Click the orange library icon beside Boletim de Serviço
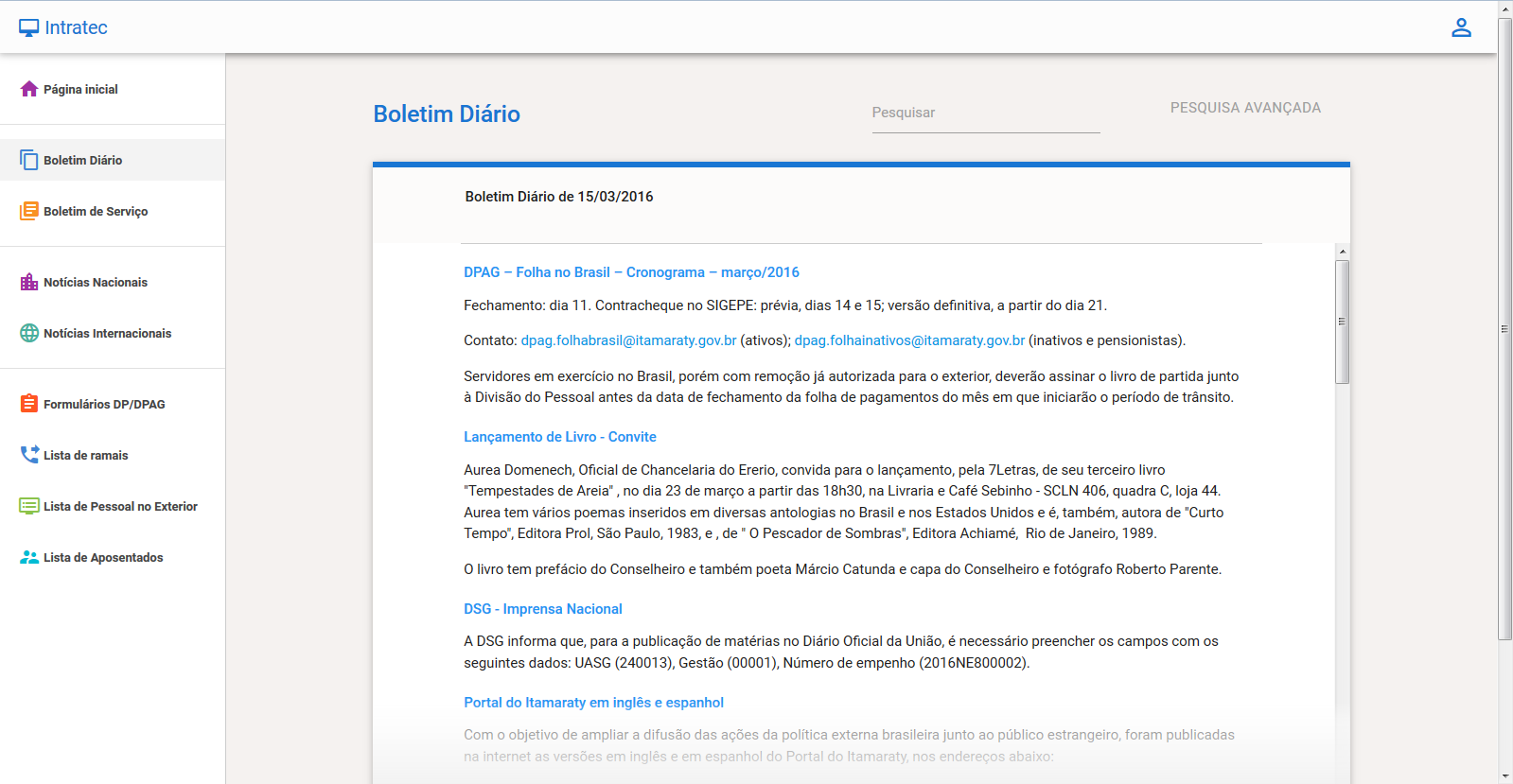1513x784 pixels. coord(29,211)
